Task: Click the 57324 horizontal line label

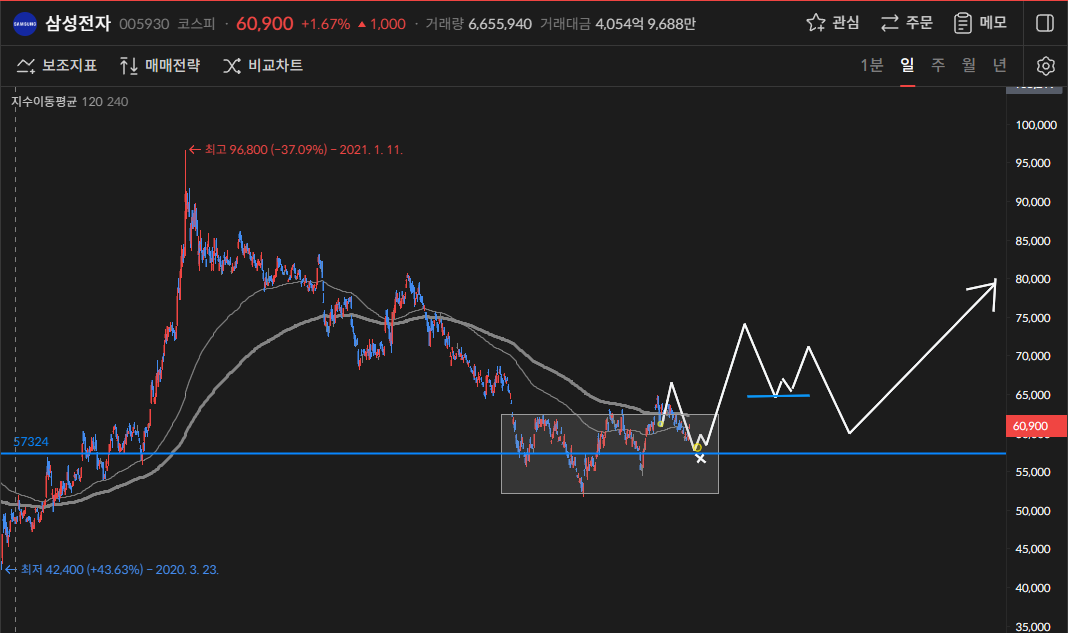Action: (31, 442)
